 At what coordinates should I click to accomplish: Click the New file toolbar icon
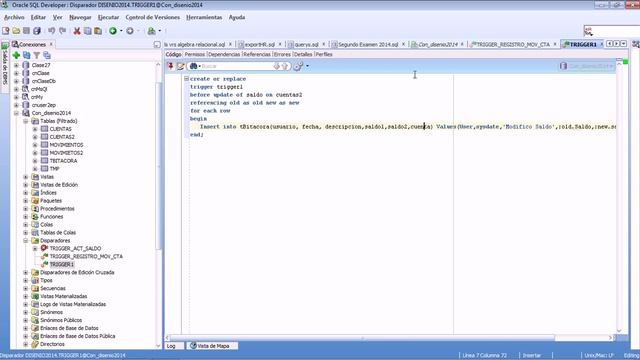[6, 31]
